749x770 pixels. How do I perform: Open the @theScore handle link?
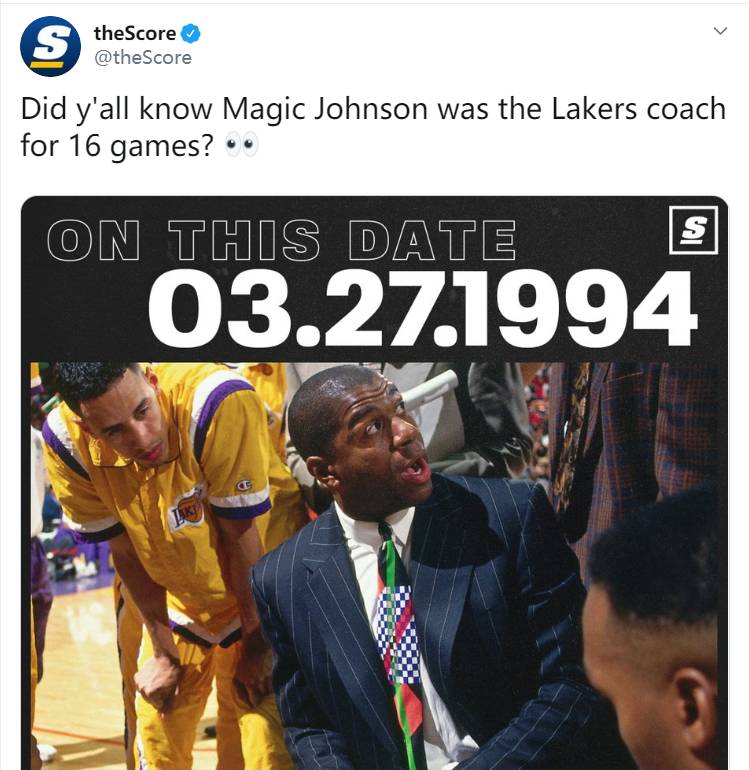pyautogui.click(x=142, y=57)
